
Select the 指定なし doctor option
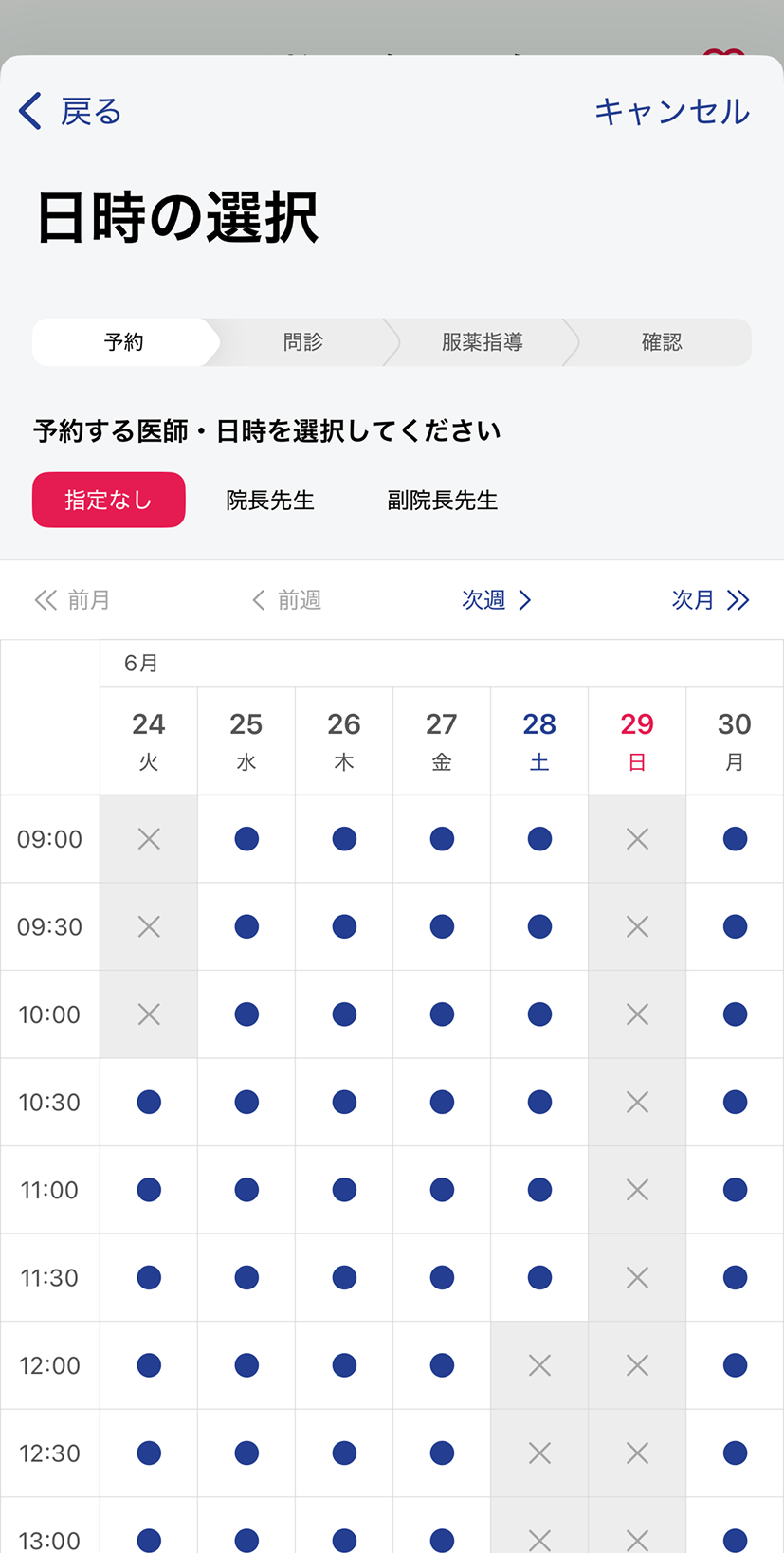point(109,500)
